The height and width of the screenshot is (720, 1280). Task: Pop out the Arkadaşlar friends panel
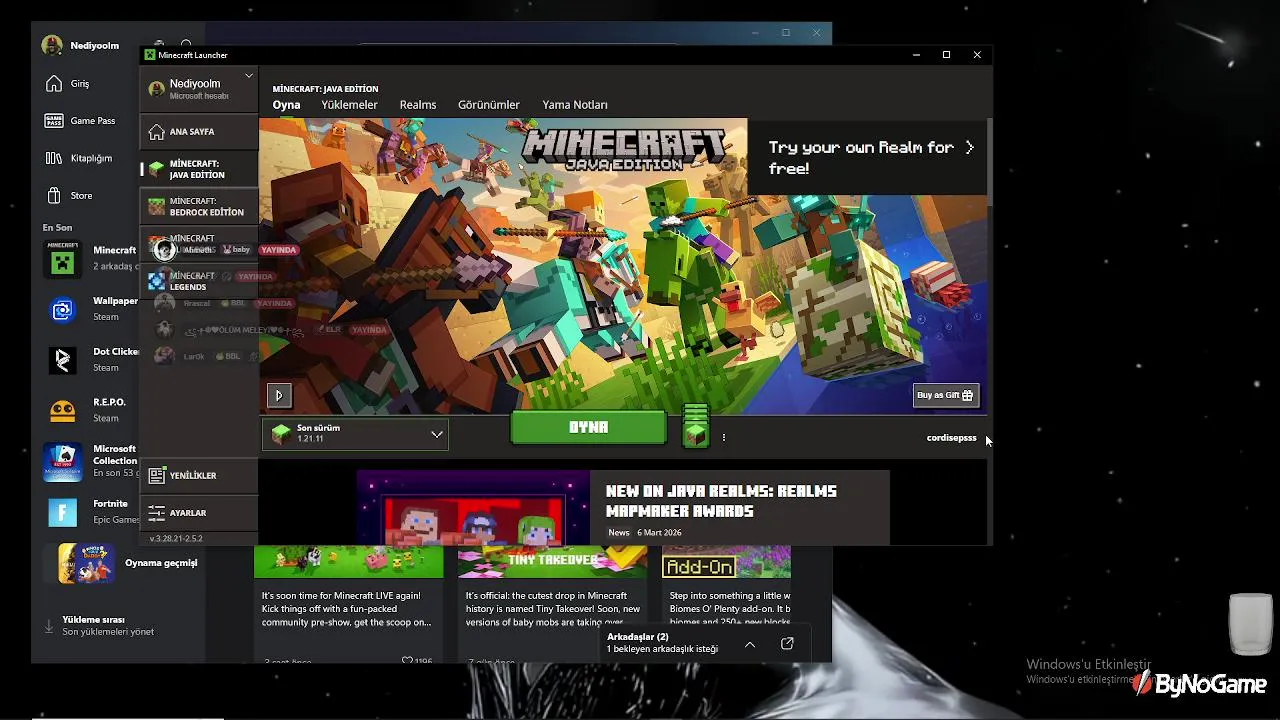787,644
